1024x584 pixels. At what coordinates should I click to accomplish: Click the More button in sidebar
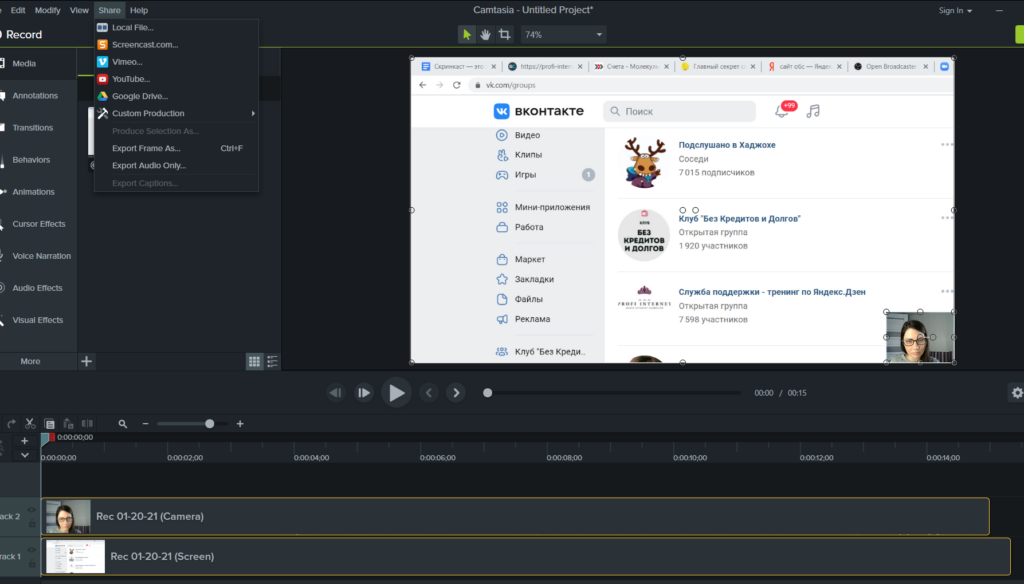30,361
